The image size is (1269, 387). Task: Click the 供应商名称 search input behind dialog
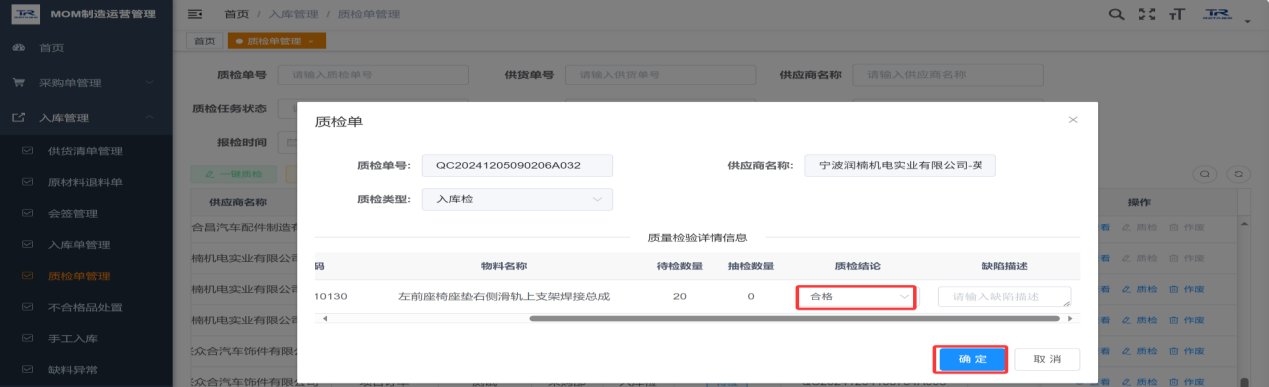click(x=948, y=75)
